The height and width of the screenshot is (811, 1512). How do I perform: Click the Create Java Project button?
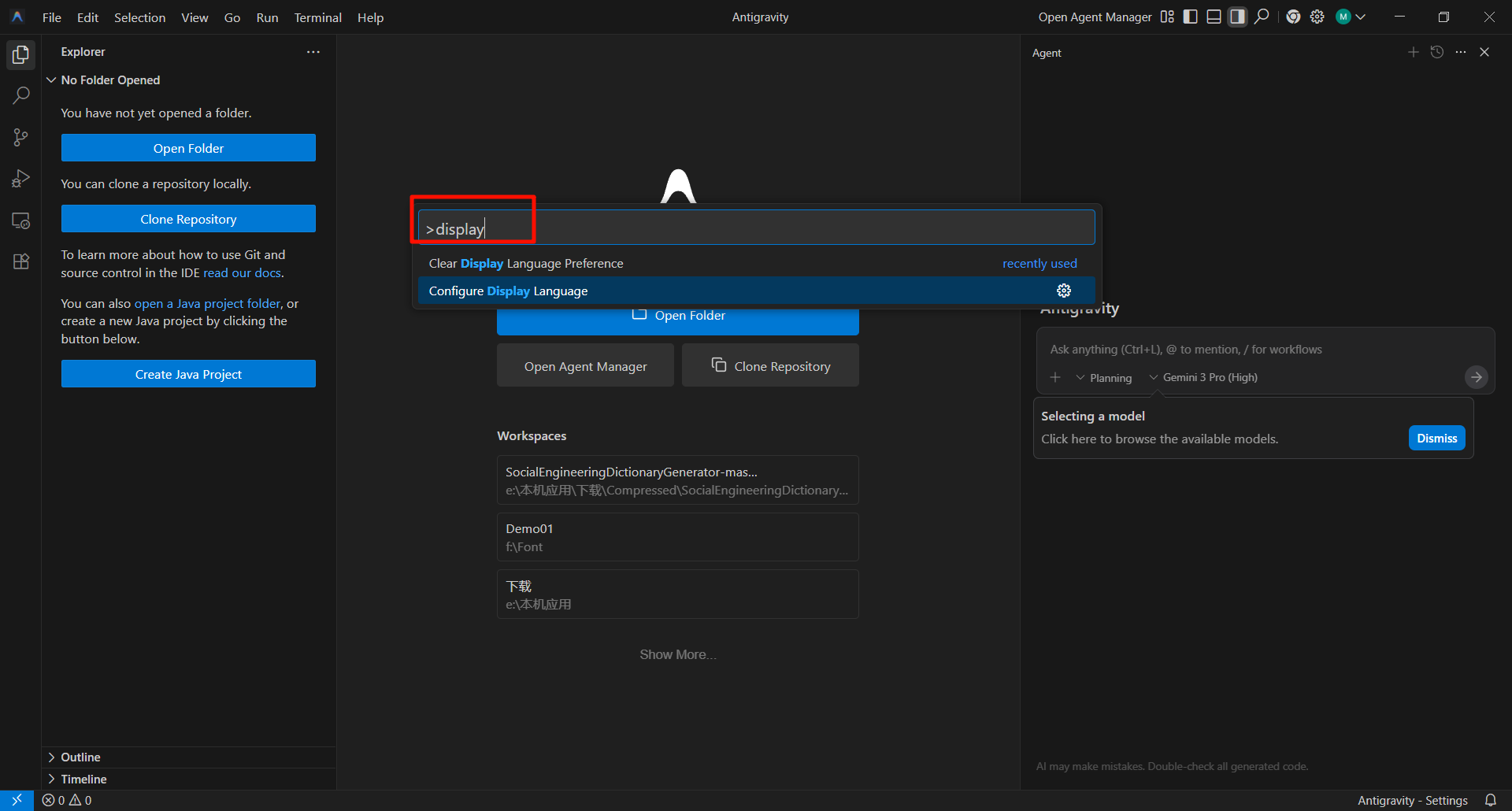(188, 374)
